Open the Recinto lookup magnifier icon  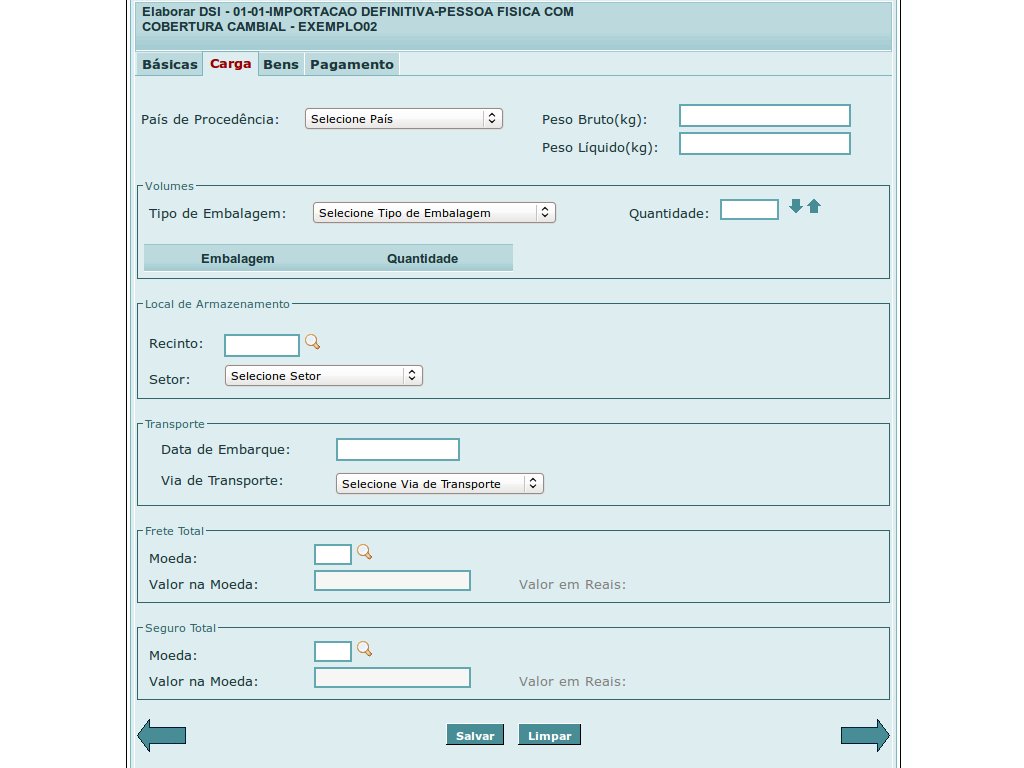point(311,342)
